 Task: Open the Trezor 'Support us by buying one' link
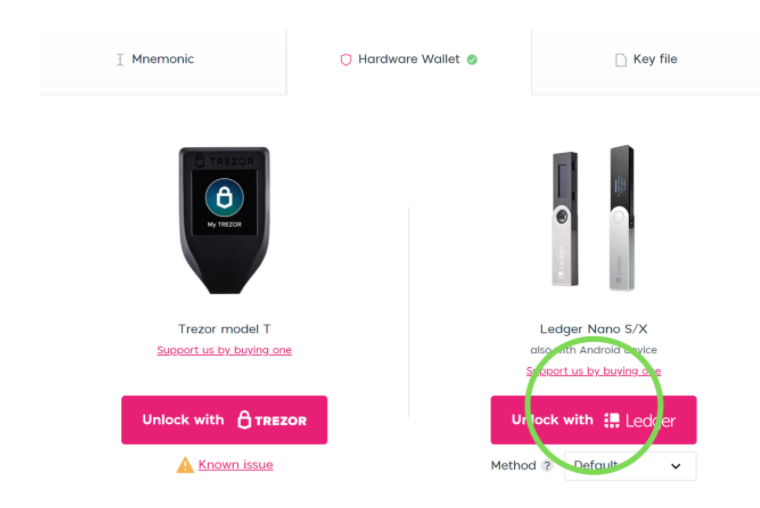pyautogui.click(x=224, y=350)
